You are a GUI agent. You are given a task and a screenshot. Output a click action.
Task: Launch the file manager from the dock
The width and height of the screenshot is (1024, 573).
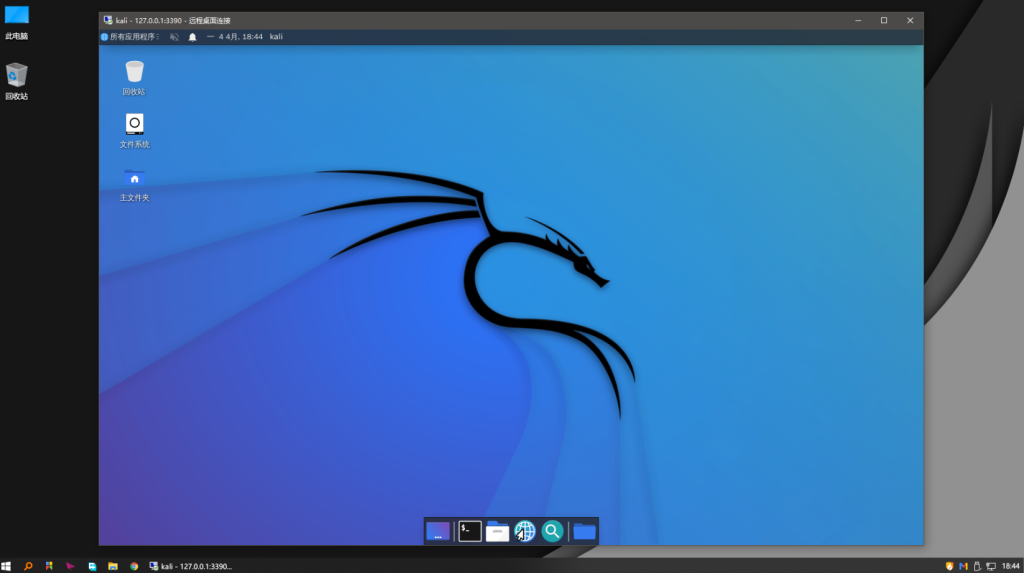497,531
